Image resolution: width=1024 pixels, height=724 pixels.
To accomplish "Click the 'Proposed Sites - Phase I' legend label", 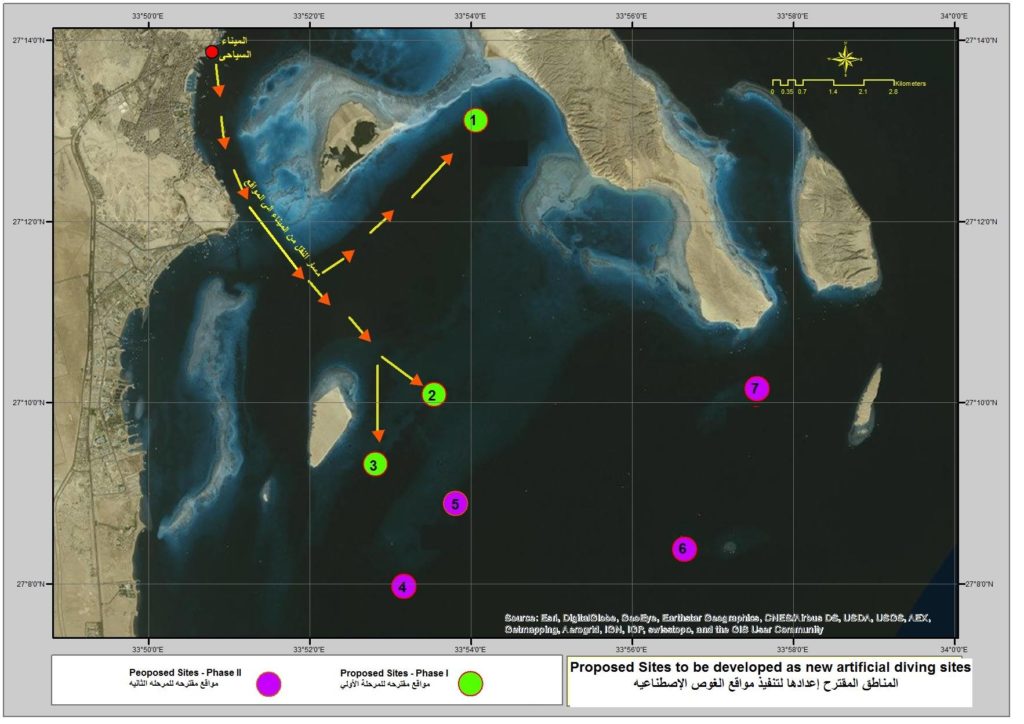I will point(393,671).
